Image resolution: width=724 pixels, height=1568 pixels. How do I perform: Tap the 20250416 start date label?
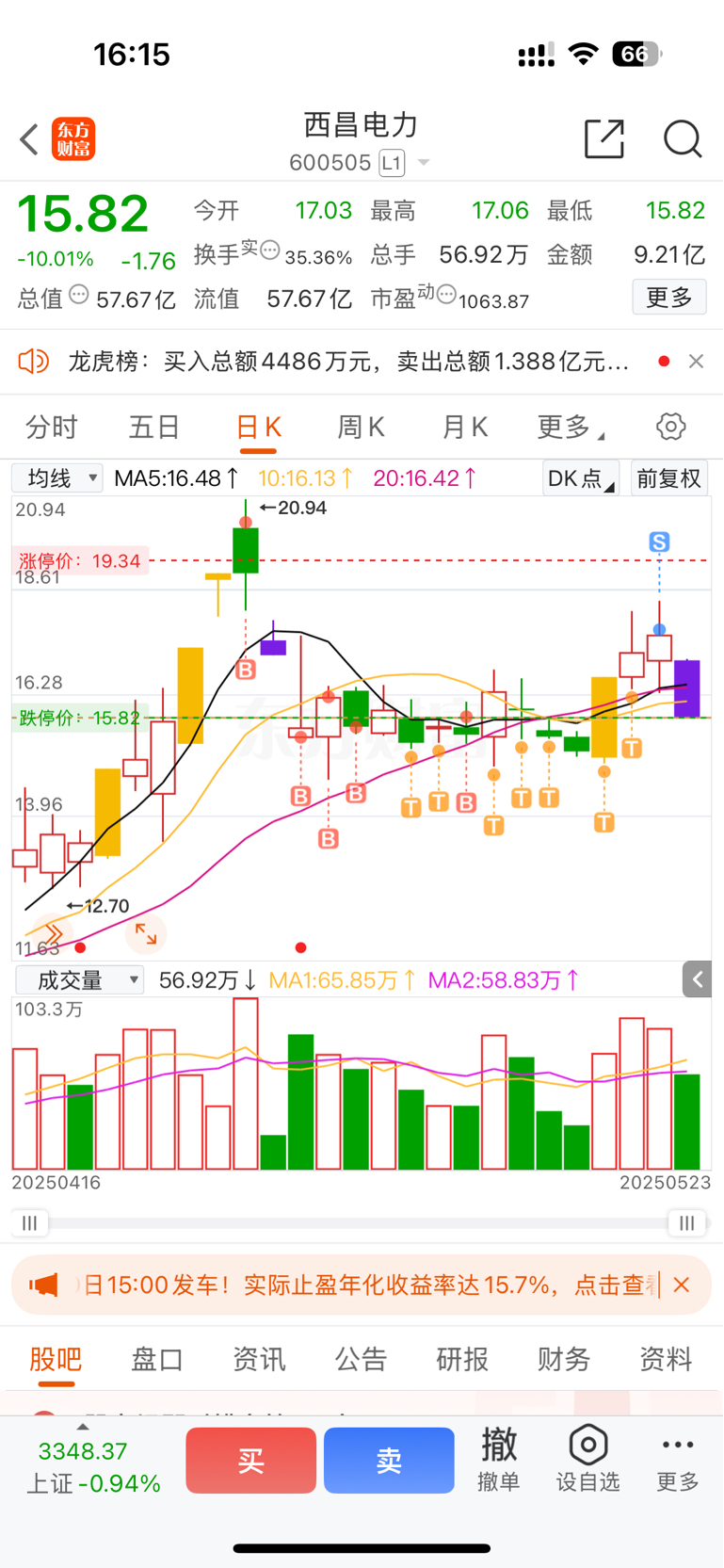[x=56, y=1183]
